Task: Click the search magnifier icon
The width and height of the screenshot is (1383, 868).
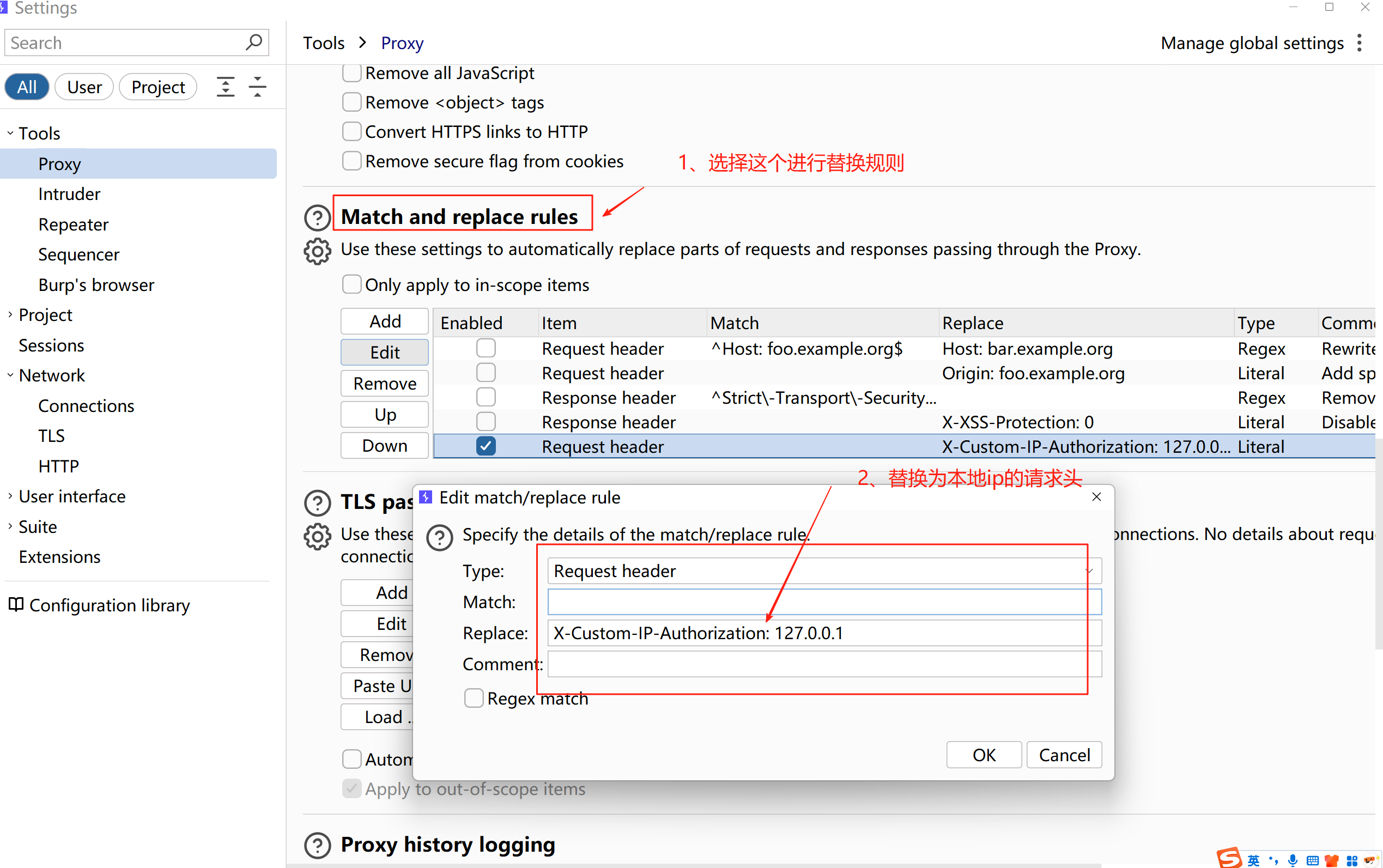Action: pyautogui.click(x=253, y=43)
